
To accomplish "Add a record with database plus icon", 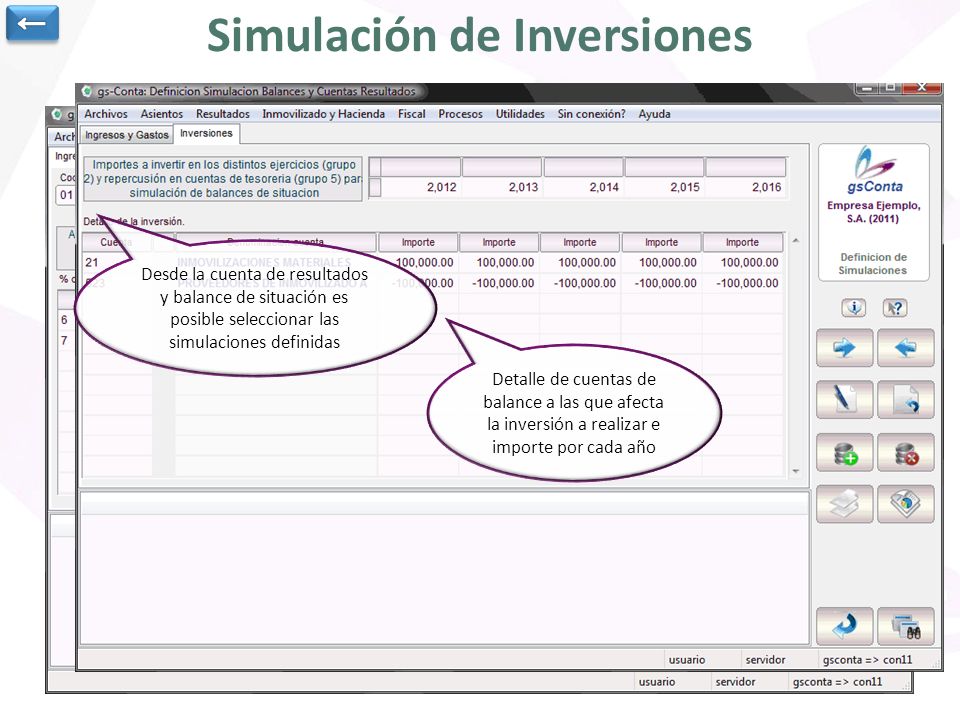I will (844, 452).
